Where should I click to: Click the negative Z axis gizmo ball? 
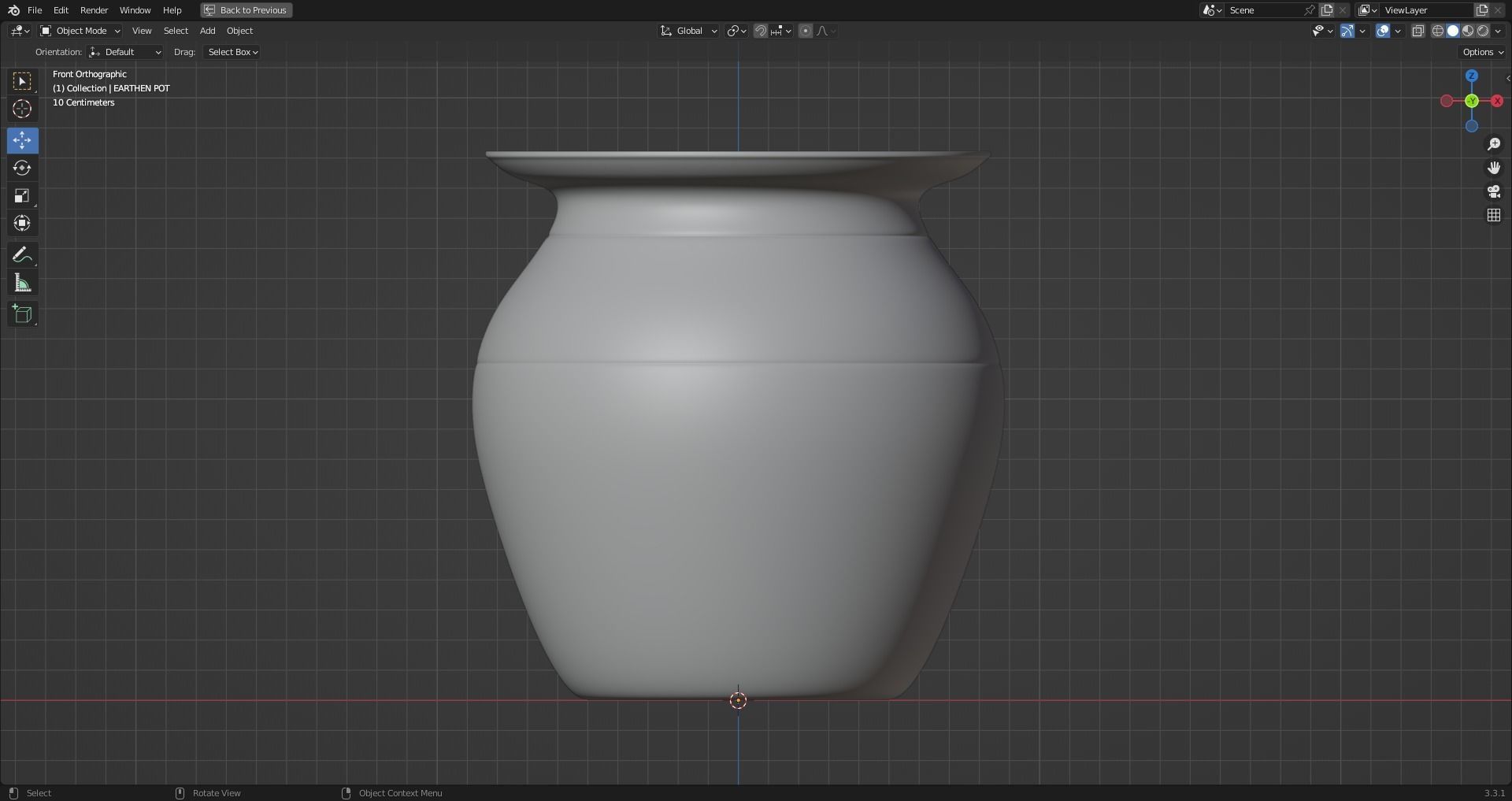(1472, 126)
